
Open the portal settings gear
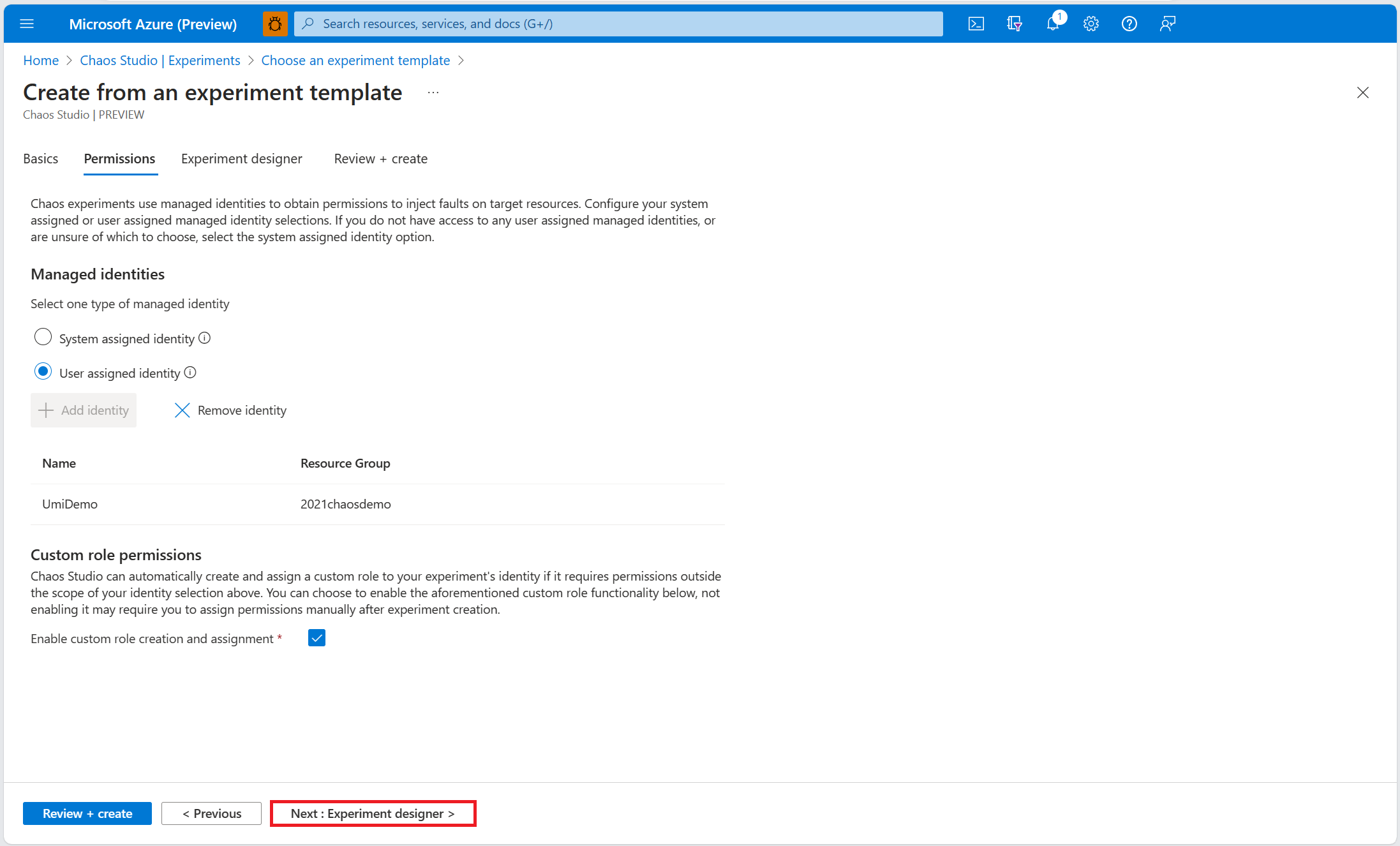pyautogui.click(x=1091, y=24)
